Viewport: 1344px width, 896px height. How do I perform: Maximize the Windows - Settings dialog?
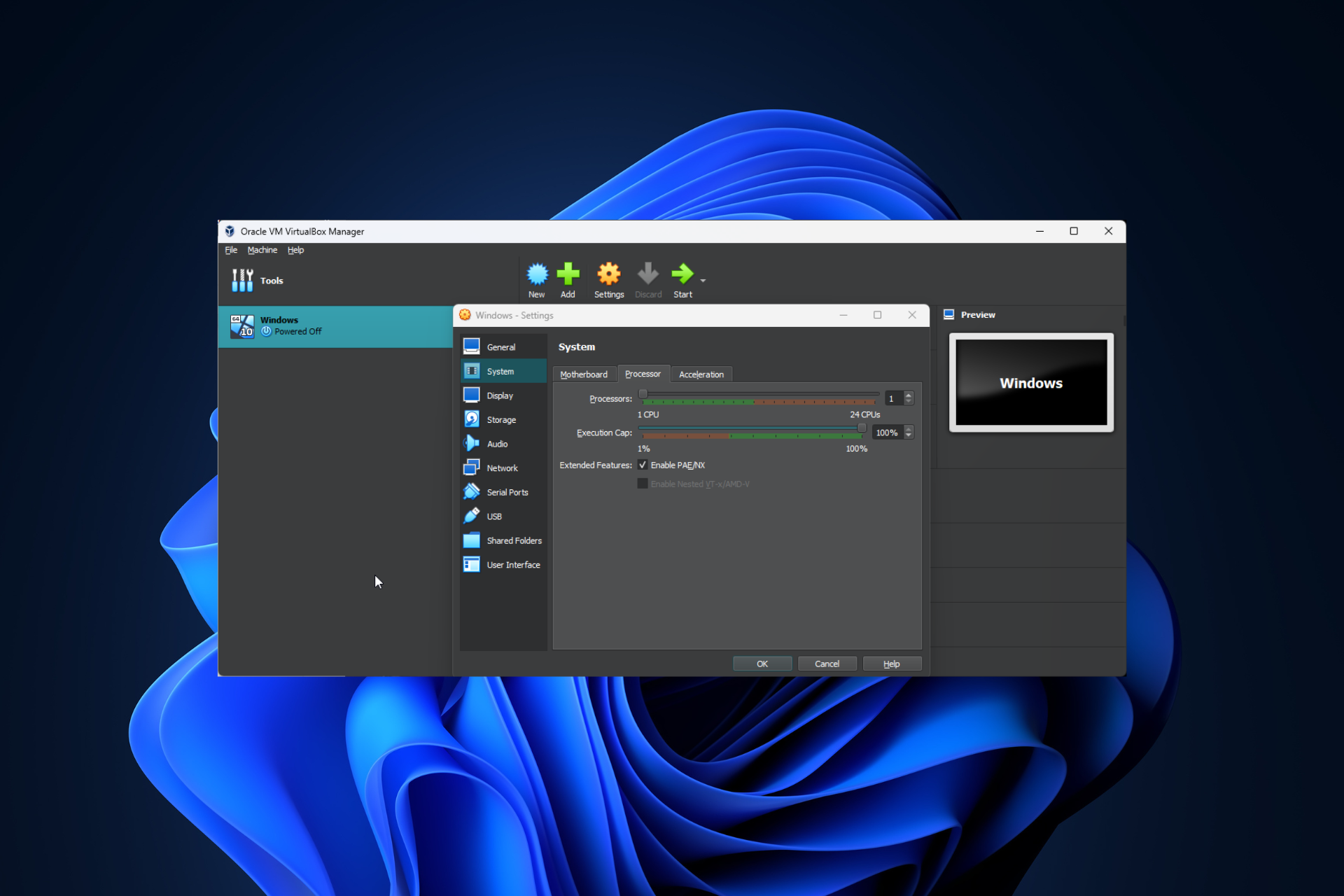877,315
